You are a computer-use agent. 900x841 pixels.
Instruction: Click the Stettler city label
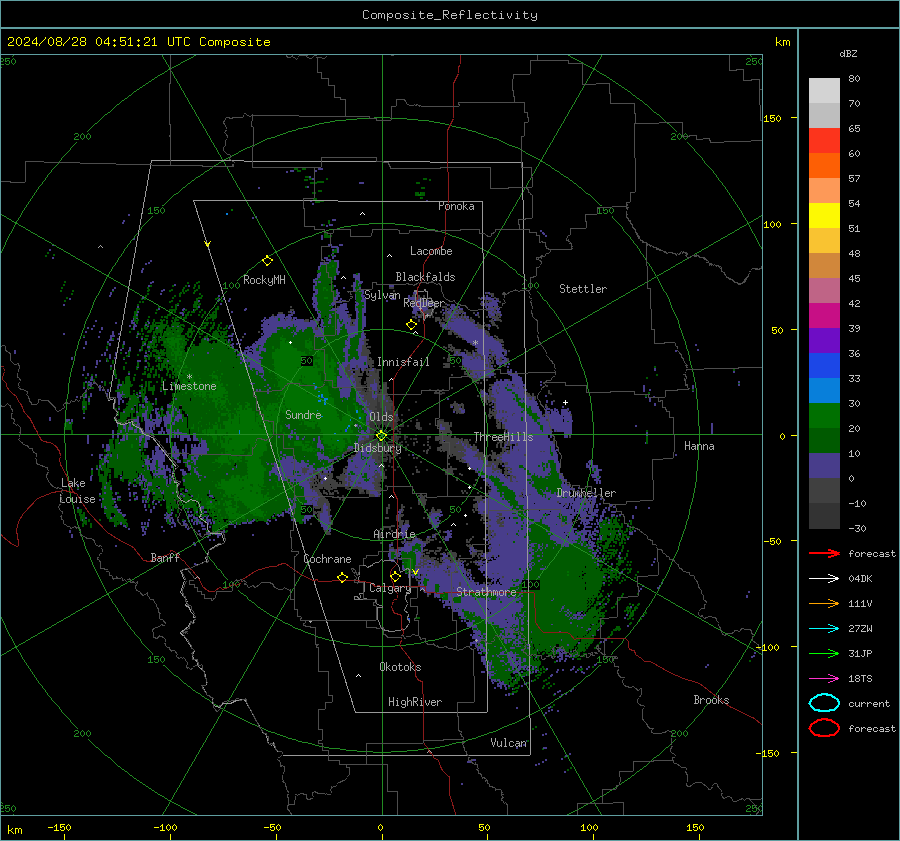[x=583, y=289]
